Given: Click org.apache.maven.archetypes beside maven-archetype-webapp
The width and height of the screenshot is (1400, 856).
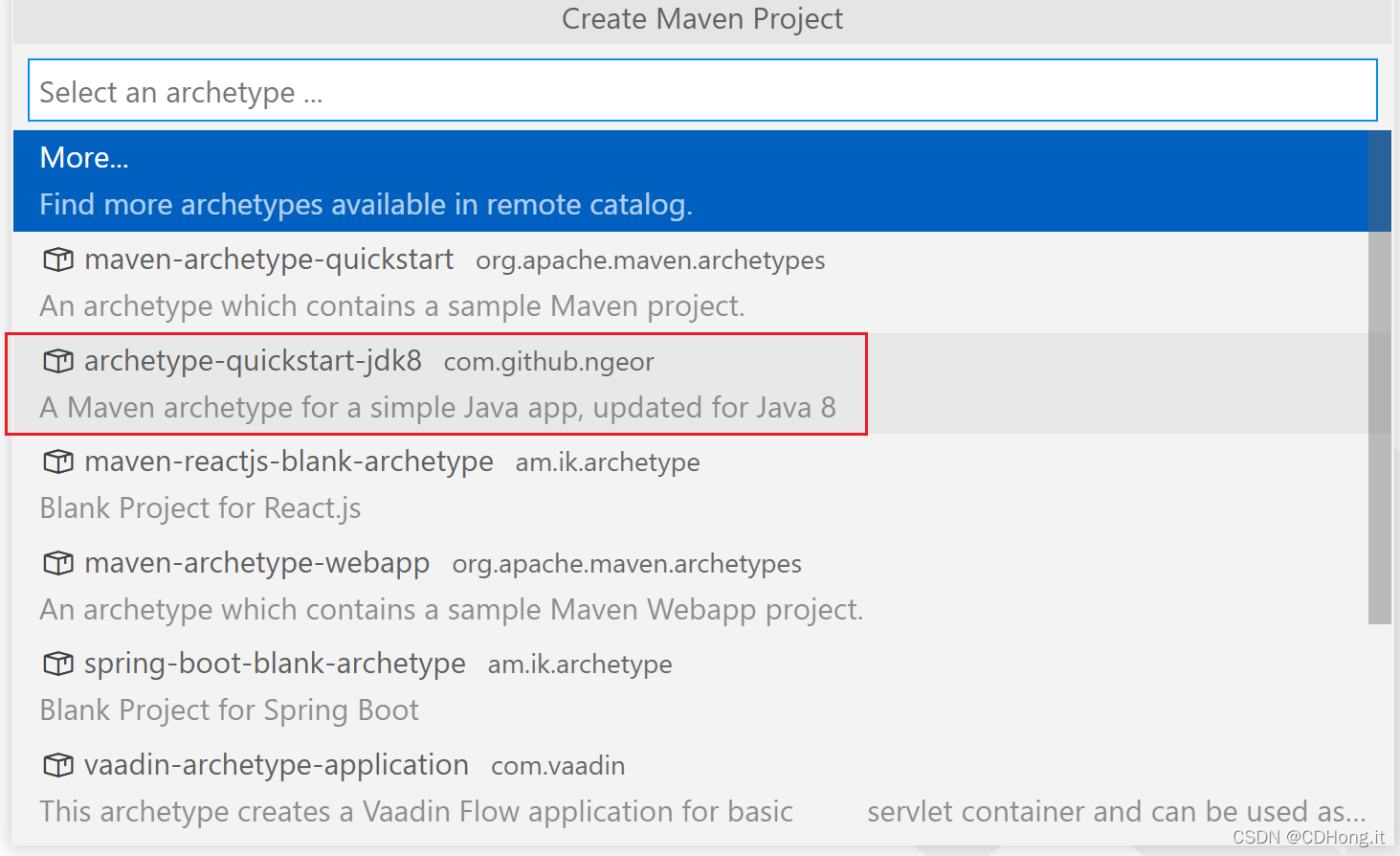Looking at the screenshot, I should point(627,564).
